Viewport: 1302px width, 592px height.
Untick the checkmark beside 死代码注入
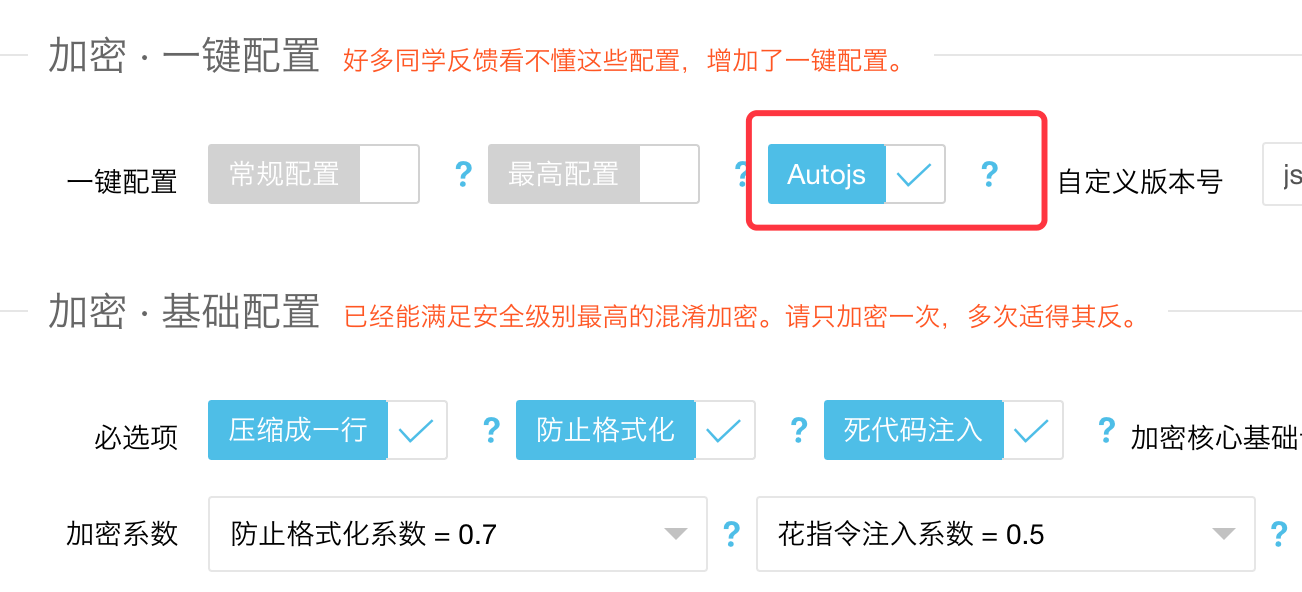pos(1033,431)
